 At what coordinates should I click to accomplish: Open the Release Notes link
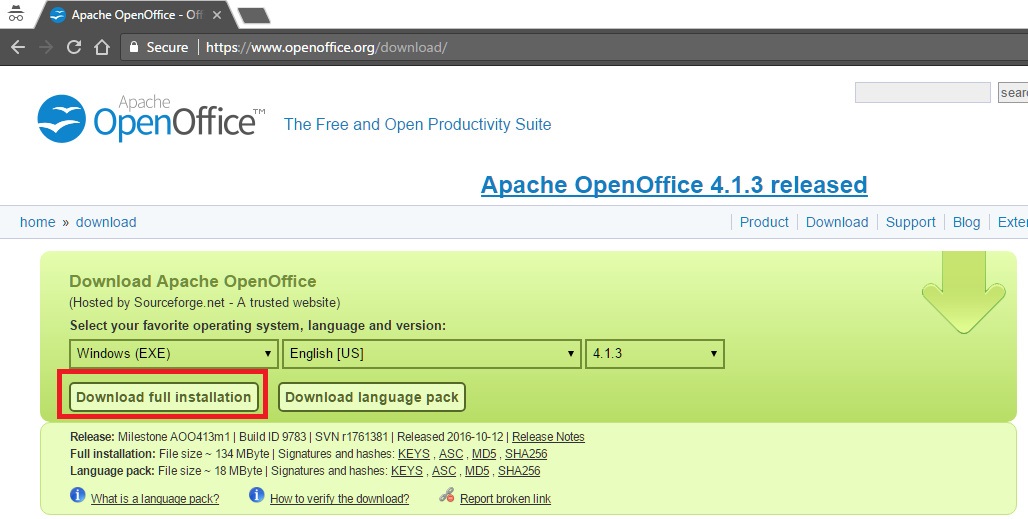click(548, 437)
